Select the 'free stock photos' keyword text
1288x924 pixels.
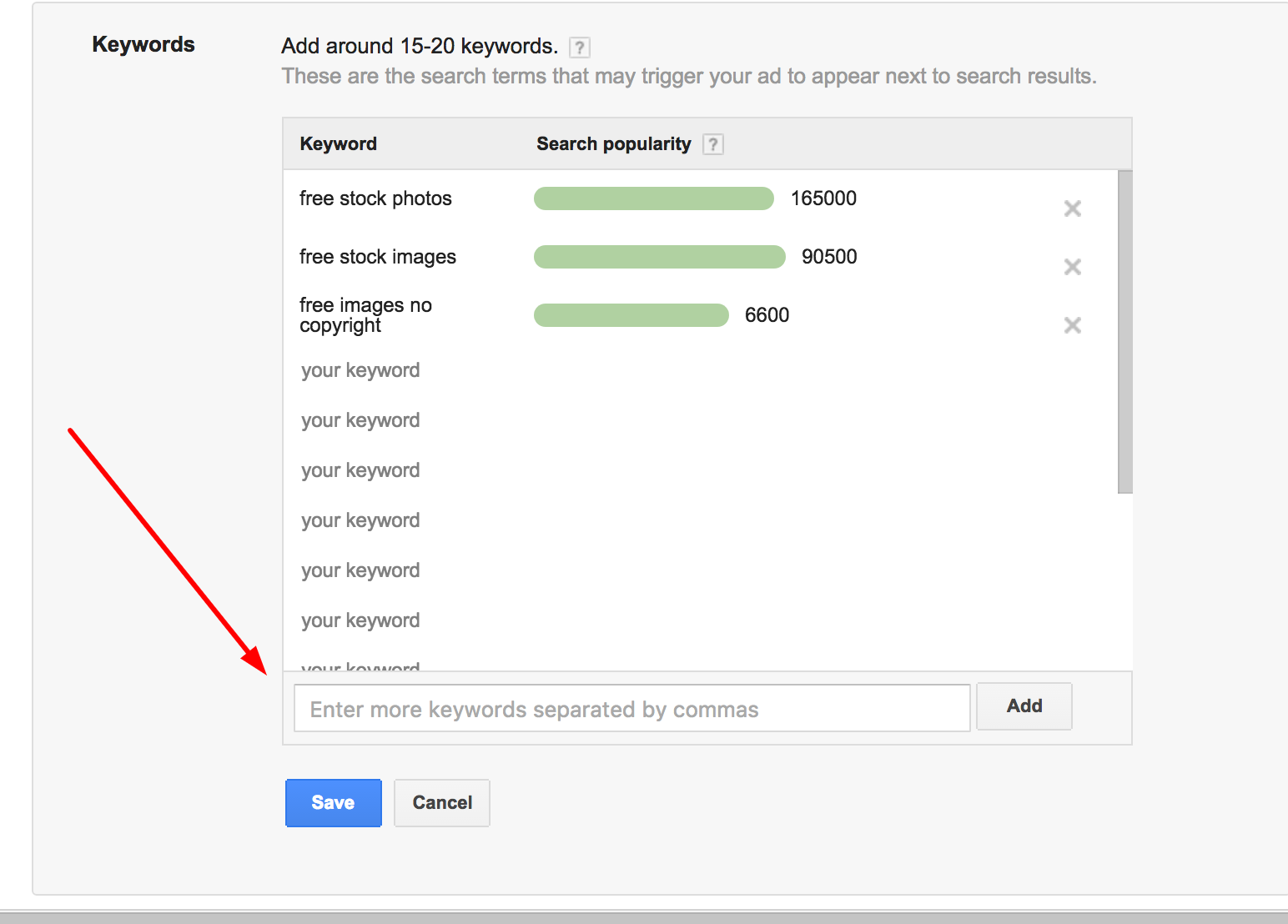[375, 198]
